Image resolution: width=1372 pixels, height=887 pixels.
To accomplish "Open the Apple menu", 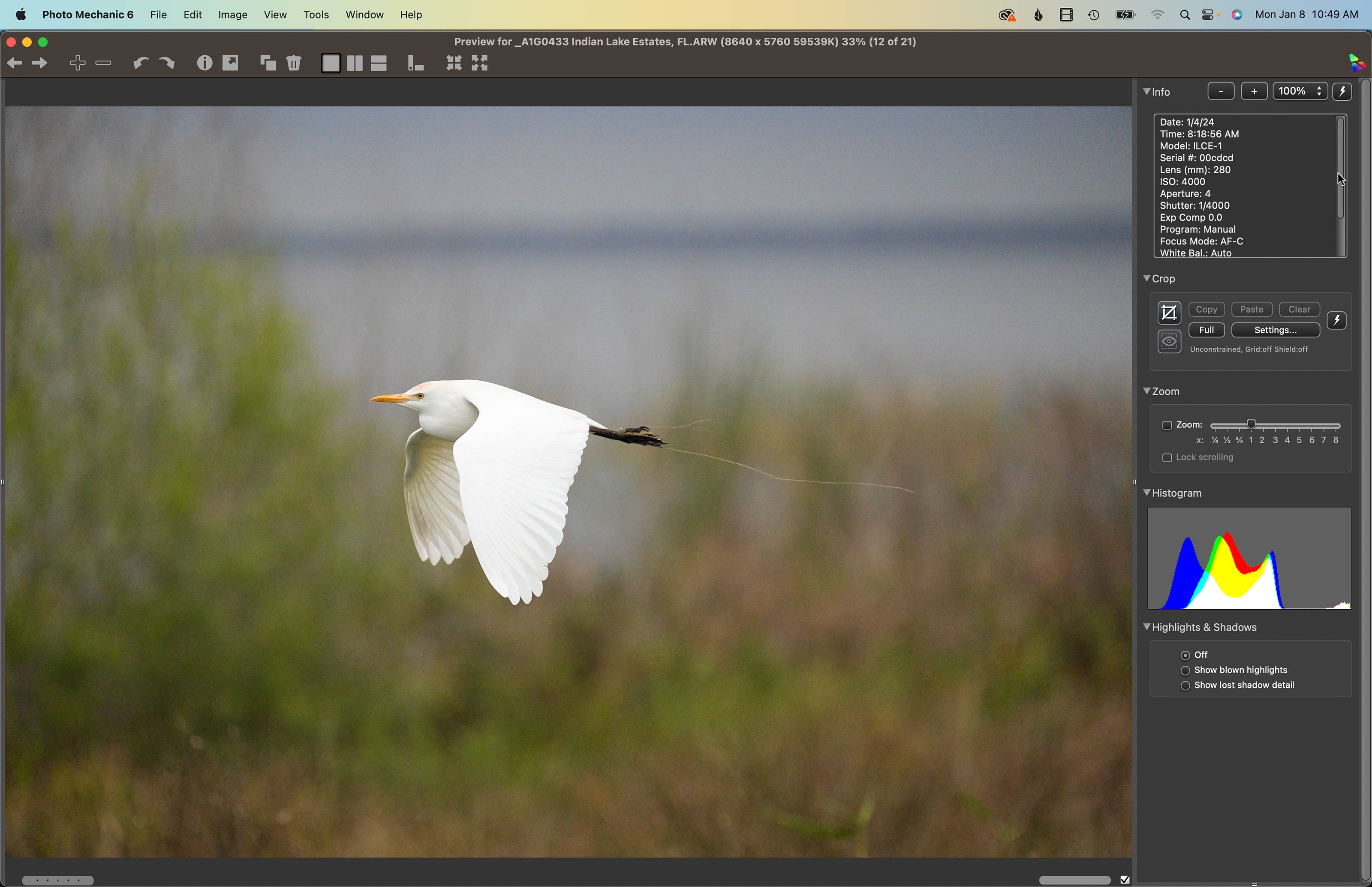I will pos(21,15).
